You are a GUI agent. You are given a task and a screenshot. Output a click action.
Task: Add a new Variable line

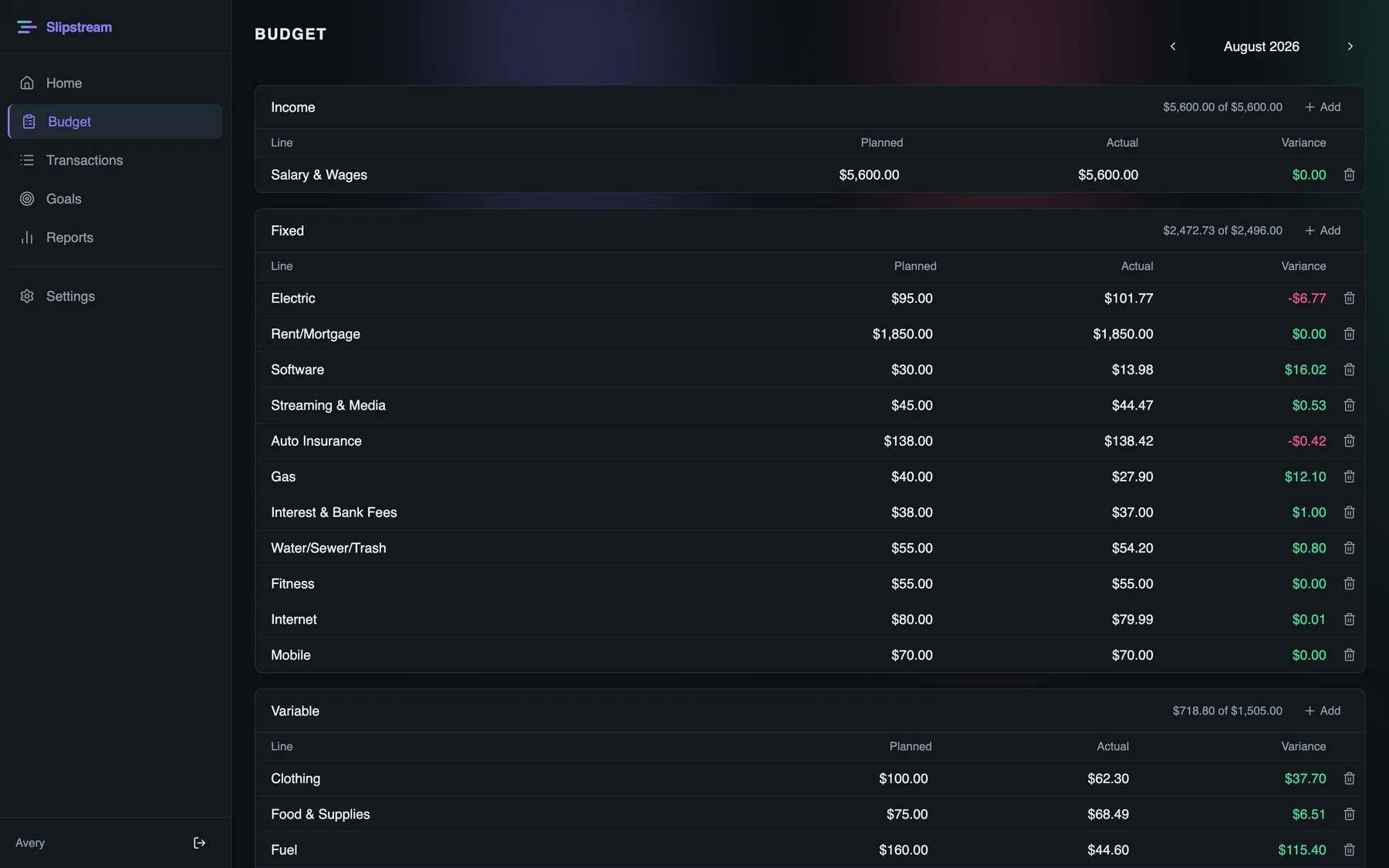[x=1323, y=711]
